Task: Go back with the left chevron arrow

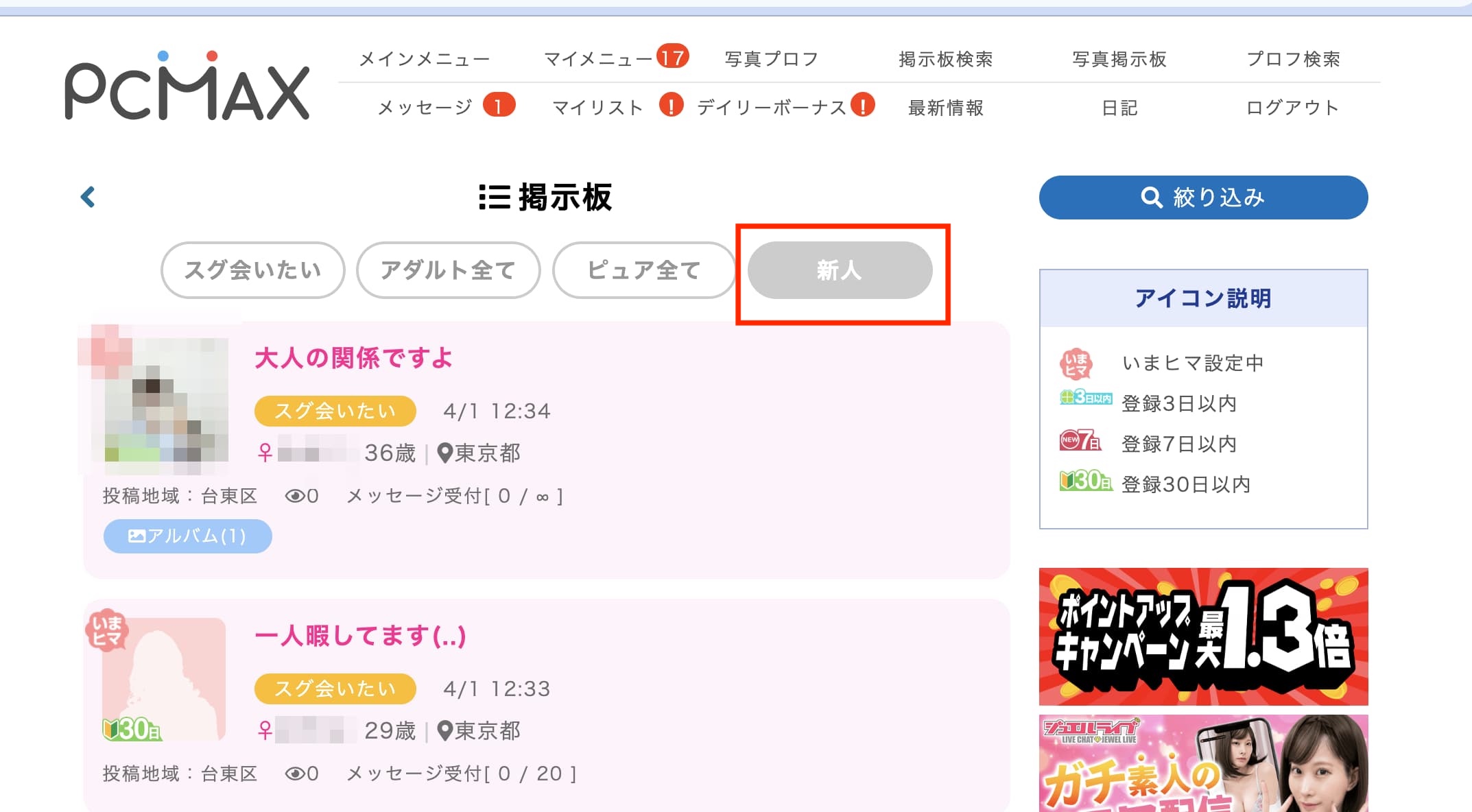Action: point(88,198)
